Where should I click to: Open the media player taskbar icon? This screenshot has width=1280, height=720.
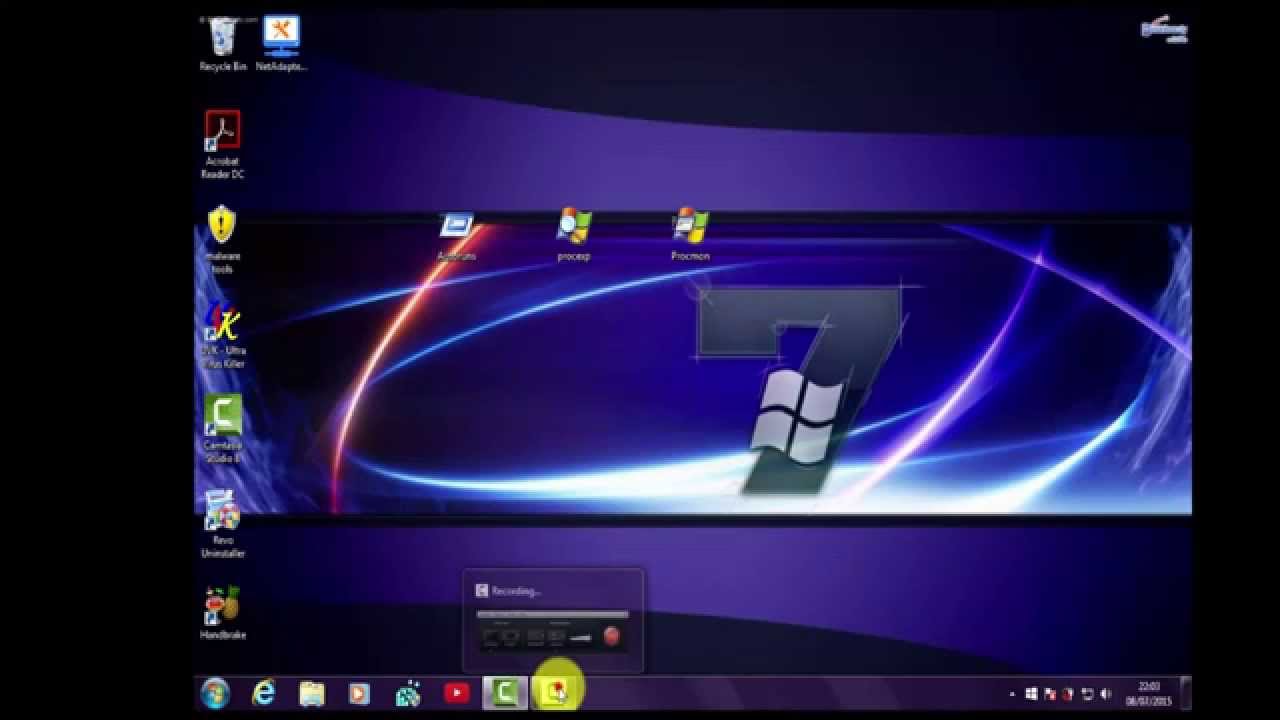pyautogui.click(x=359, y=693)
